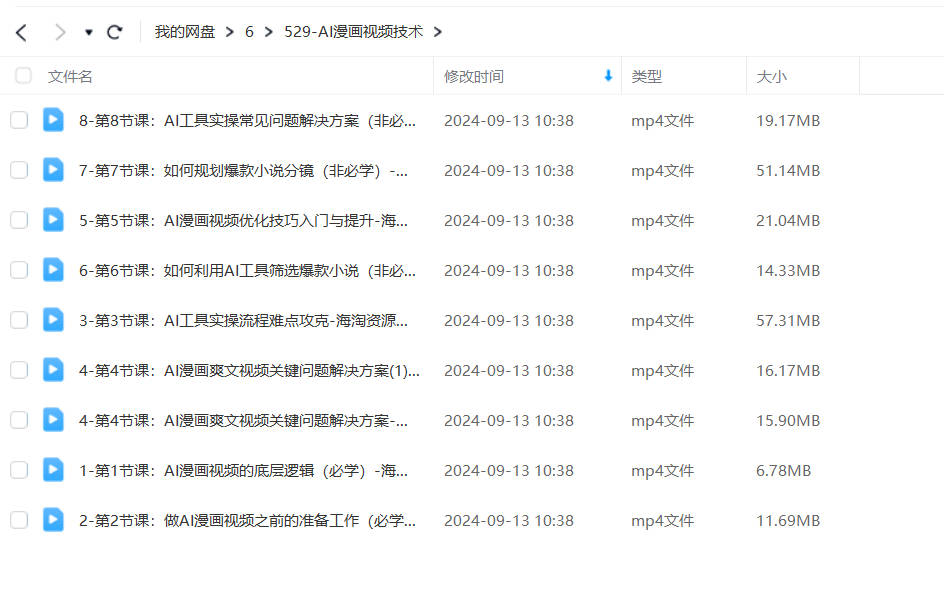Refresh the folder listing
Image resolution: width=944 pixels, height=598 pixels.
click(114, 32)
